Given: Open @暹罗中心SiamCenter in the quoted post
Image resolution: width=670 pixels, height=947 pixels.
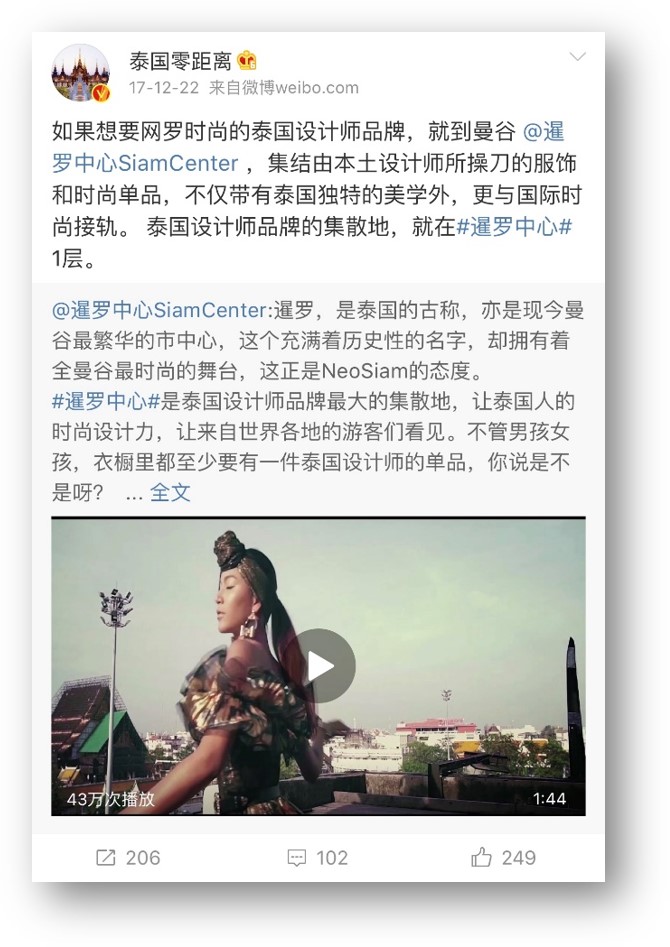Looking at the screenshot, I should point(159,310).
